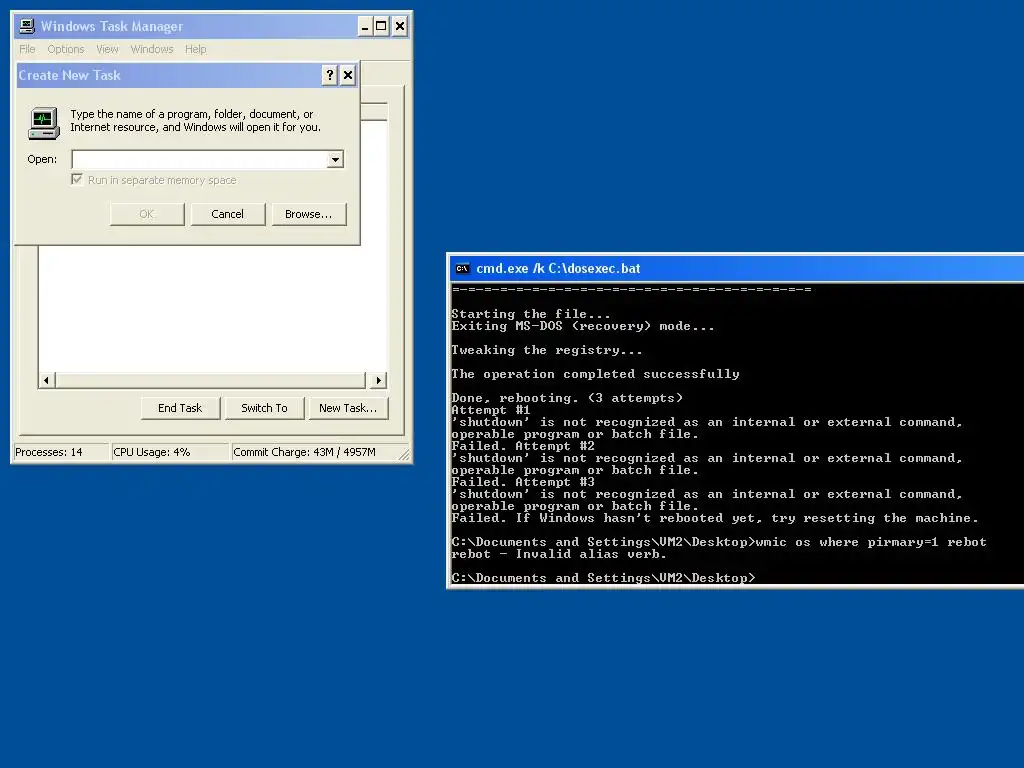
Task: Click the cmd.exe /k C:\dosexec.bat title bar
Action: coord(737,268)
